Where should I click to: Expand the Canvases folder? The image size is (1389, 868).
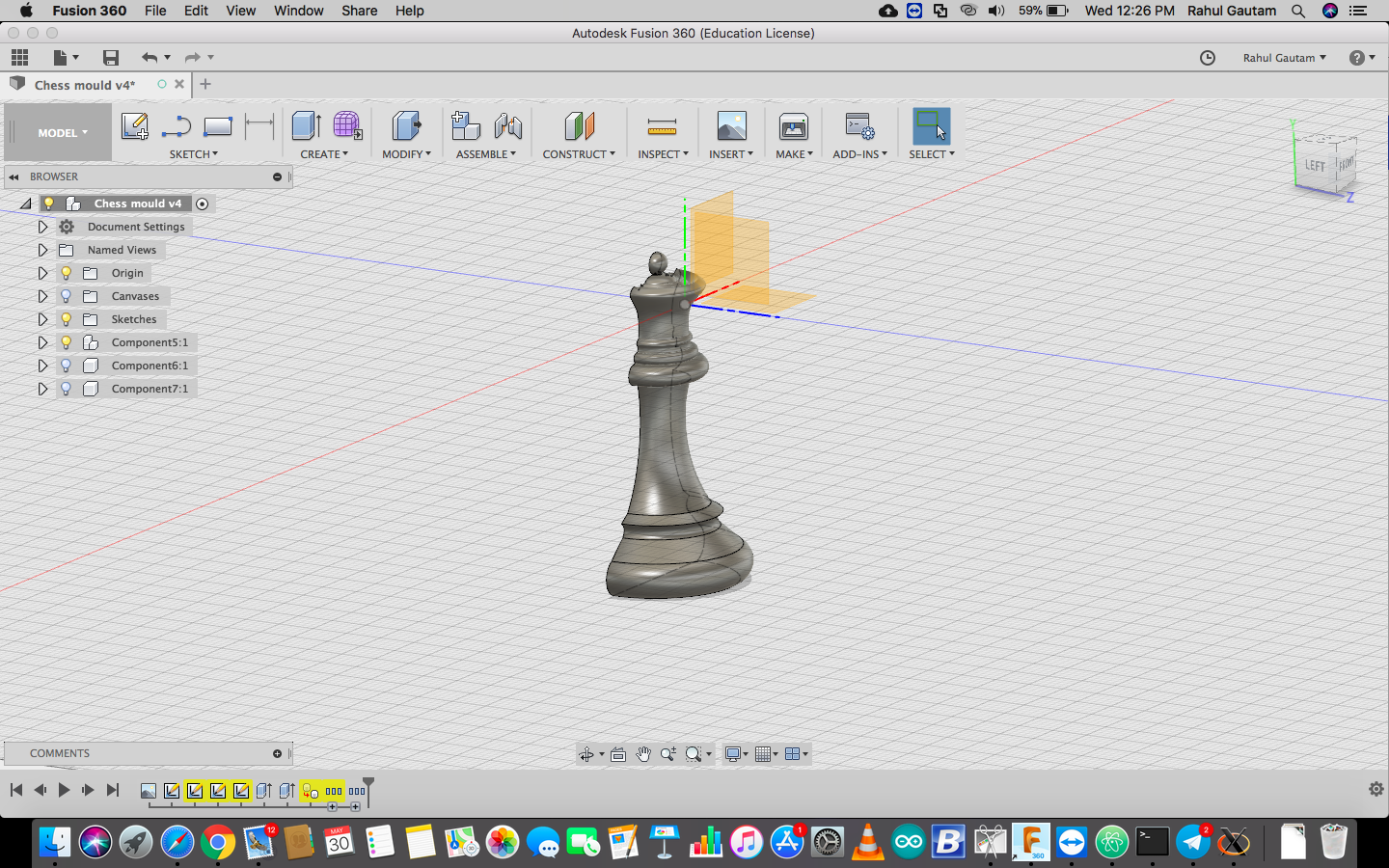point(42,296)
